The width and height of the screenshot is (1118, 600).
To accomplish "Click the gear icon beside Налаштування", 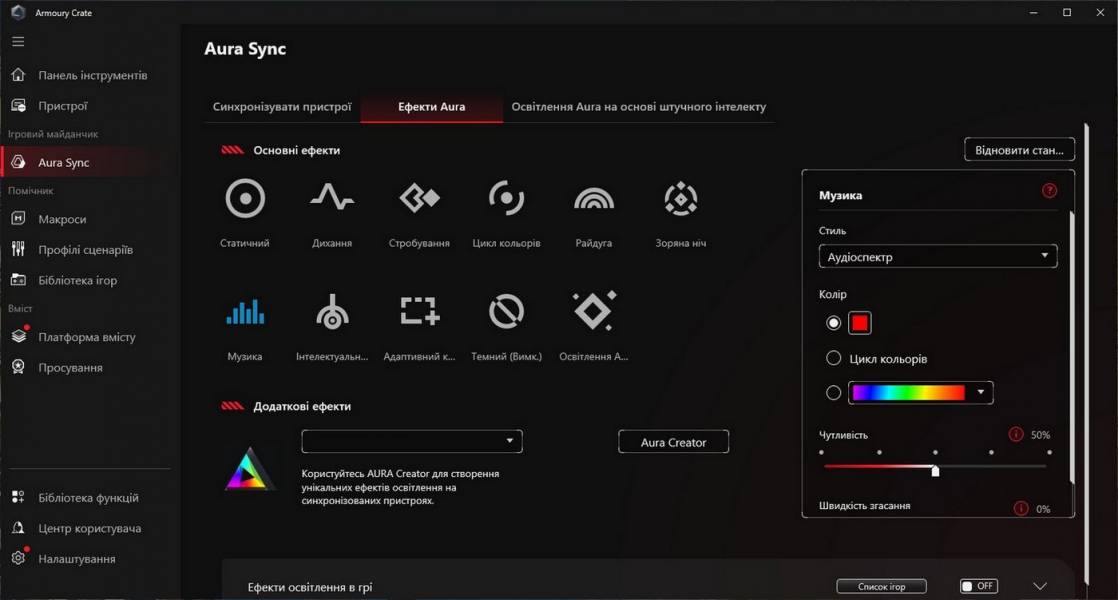I will coord(19,558).
